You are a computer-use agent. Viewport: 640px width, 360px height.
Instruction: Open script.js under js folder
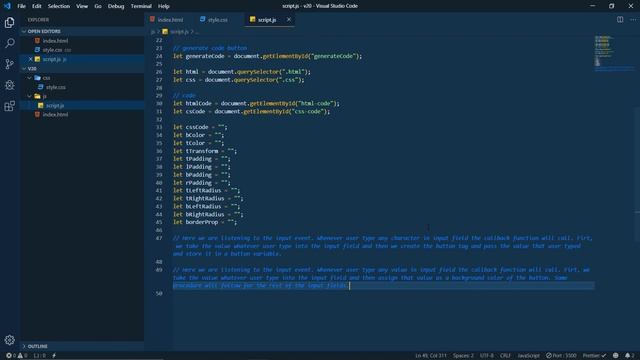pos(55,105)
